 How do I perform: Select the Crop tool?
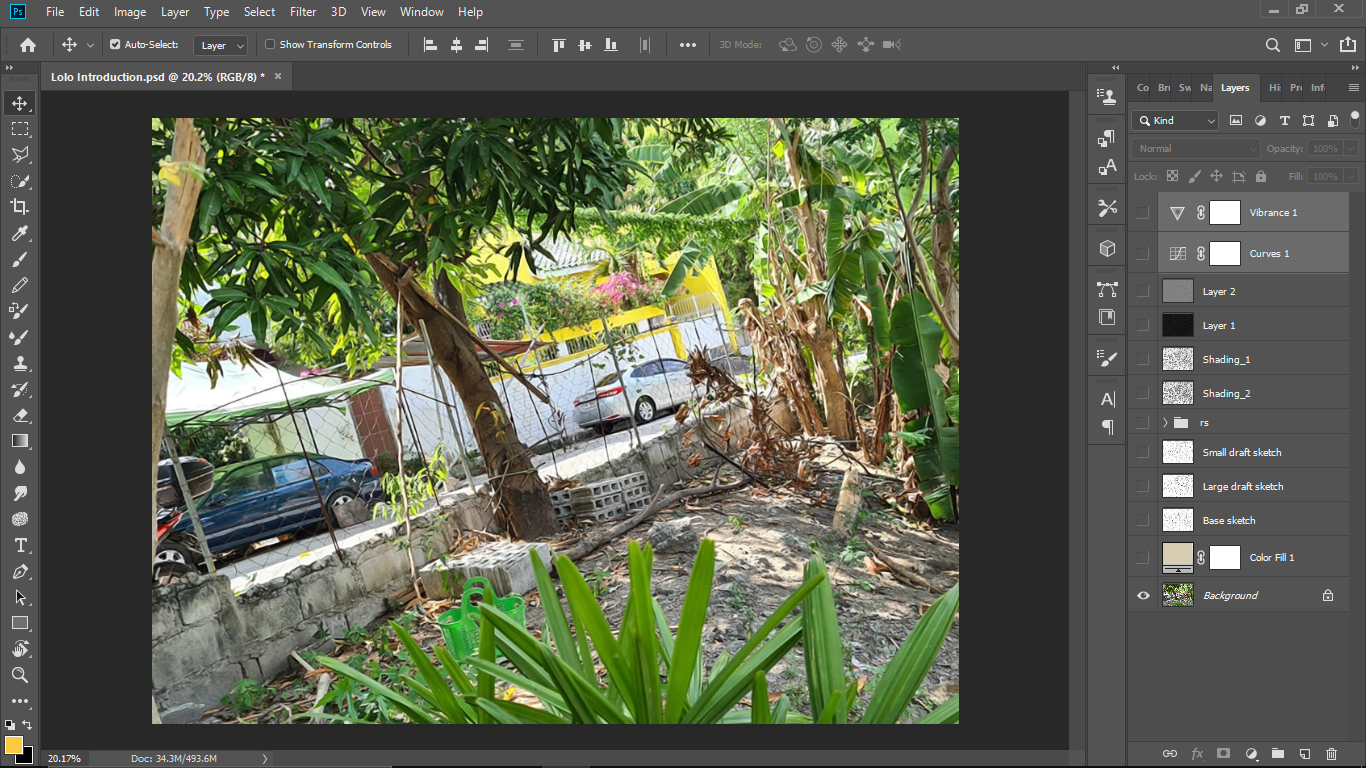pos(20,207)
